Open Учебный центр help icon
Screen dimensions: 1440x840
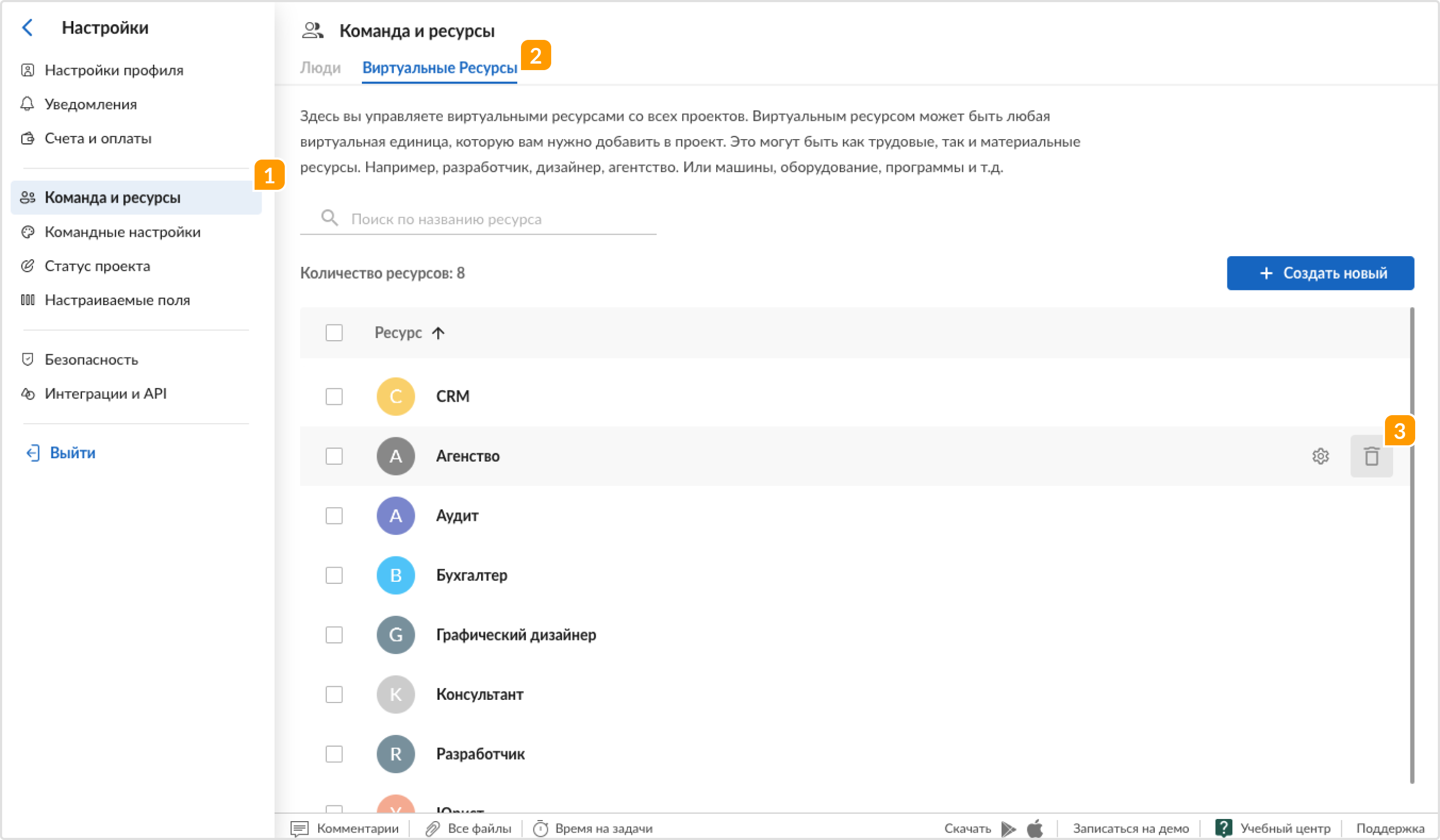[x=1223, y=828]
